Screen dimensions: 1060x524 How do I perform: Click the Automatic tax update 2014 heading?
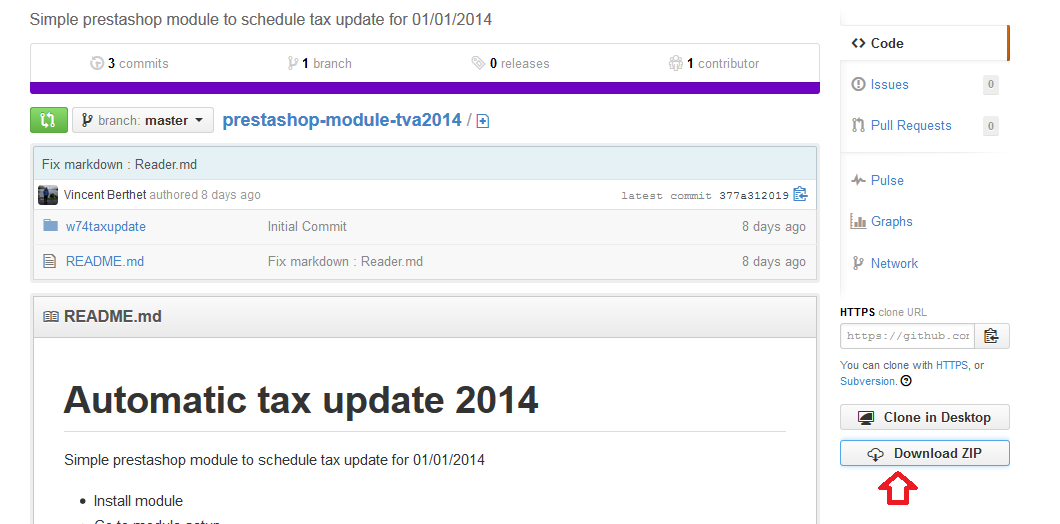tap(301, 400)
